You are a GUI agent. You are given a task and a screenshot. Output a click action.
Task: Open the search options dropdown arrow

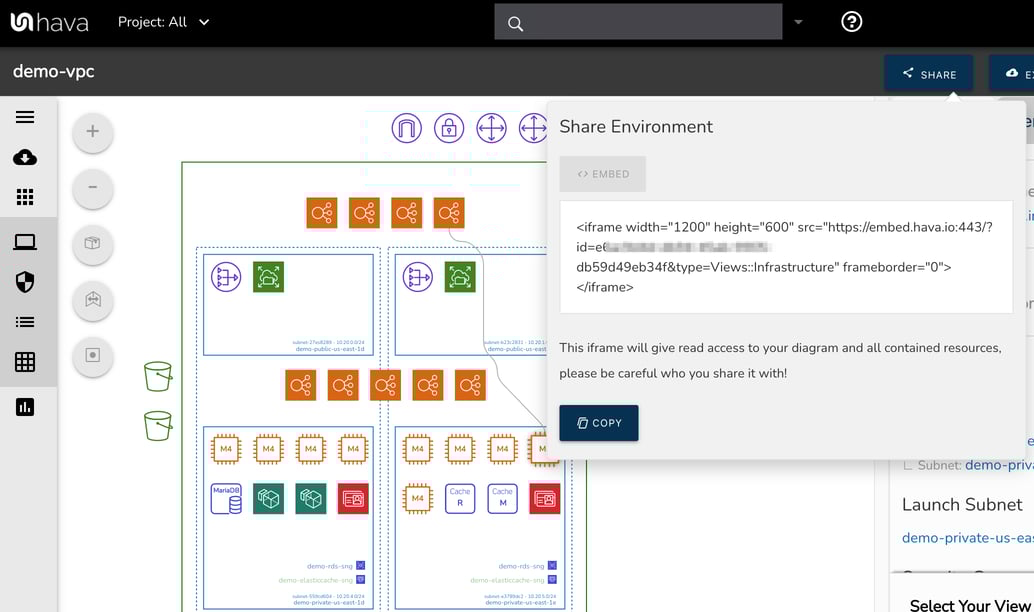coord(798,22)
